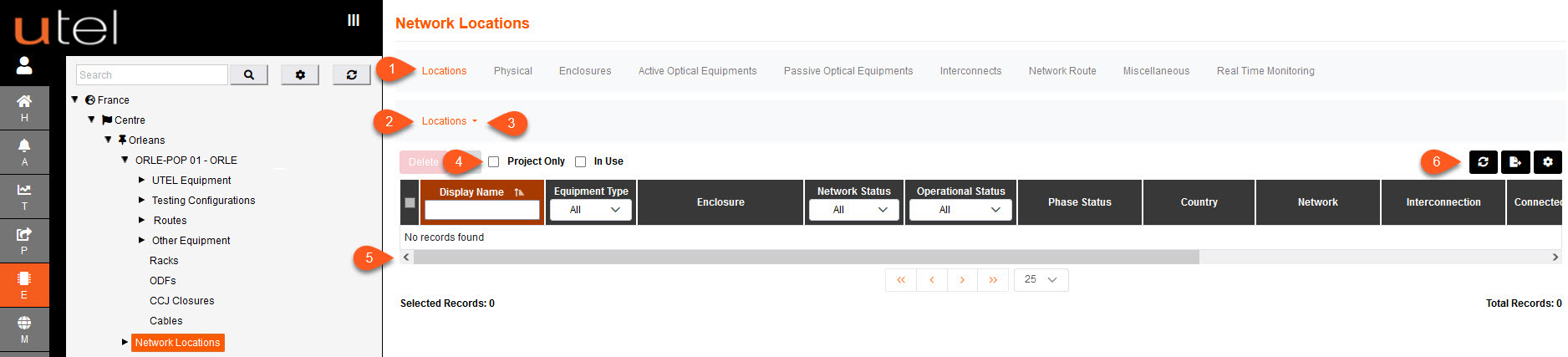
Task: Switch to Real Time Monitoring tab
Action: pos(1265,71)
